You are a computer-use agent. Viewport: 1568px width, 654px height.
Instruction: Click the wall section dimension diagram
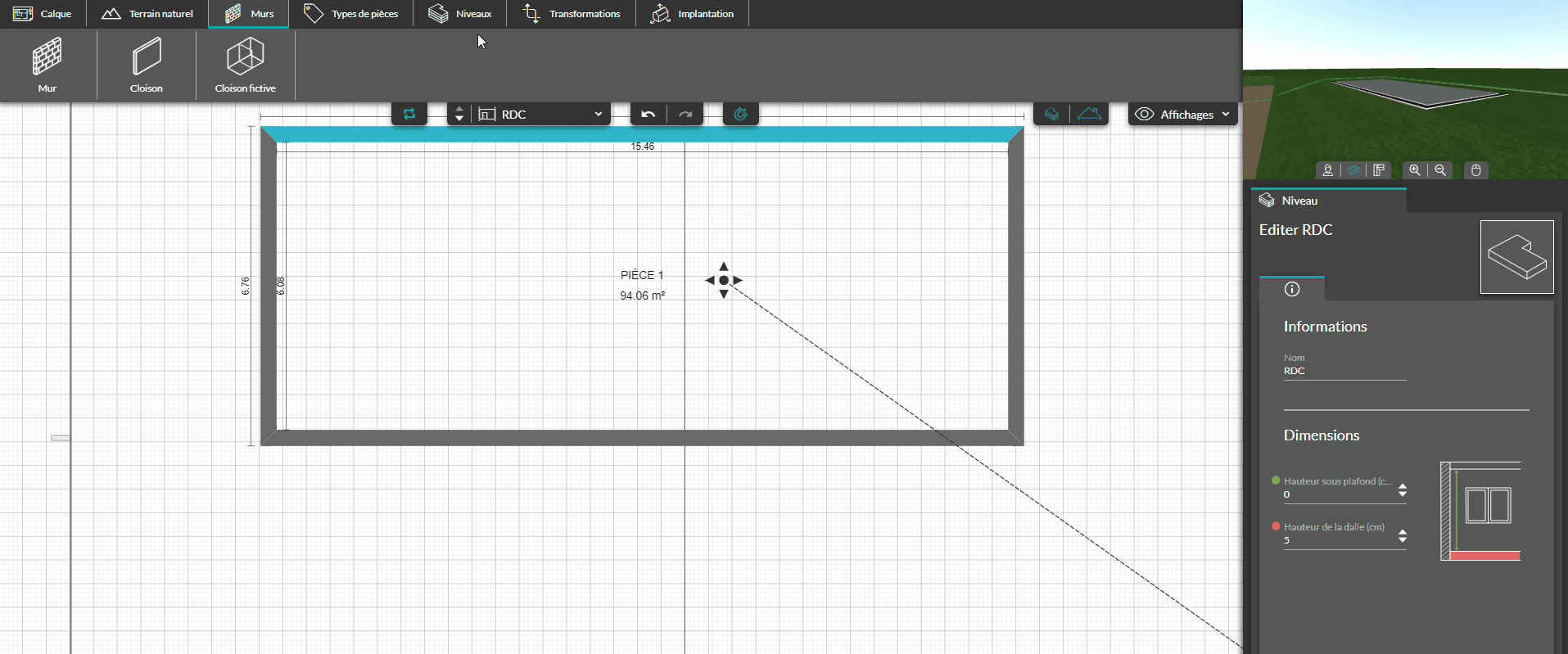point(1480,511)
